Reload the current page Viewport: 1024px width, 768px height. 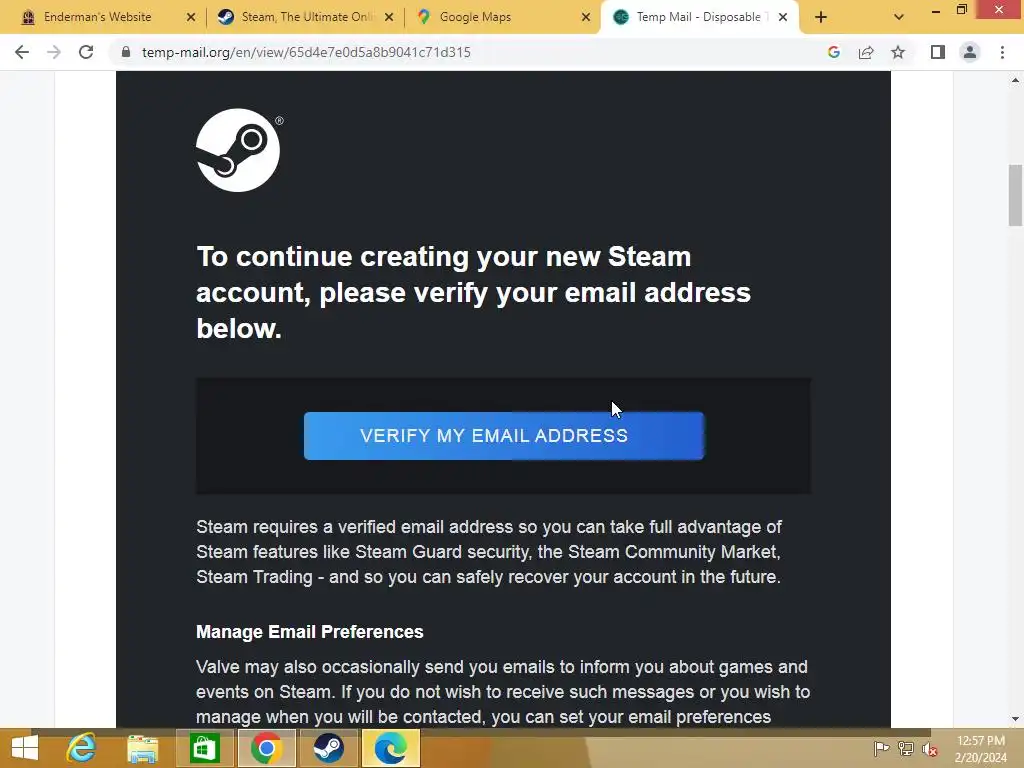click(x=86, y=52)
